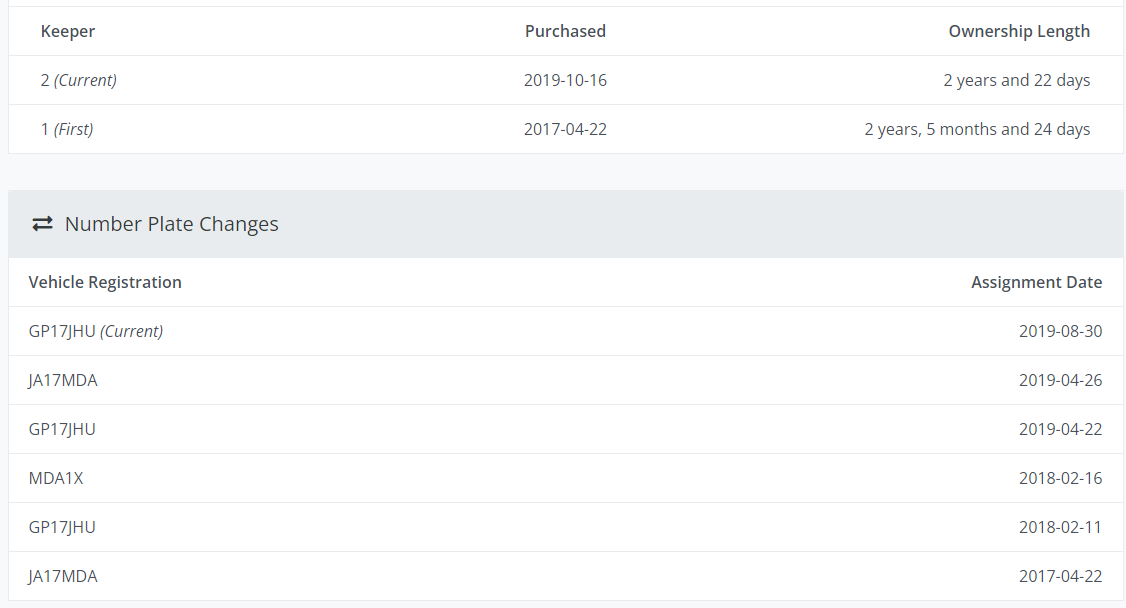Click the Vehicle Registration column header
The height and width of the screenshot is (608, 1126).
pyautogui.click(x=105, y=282)
